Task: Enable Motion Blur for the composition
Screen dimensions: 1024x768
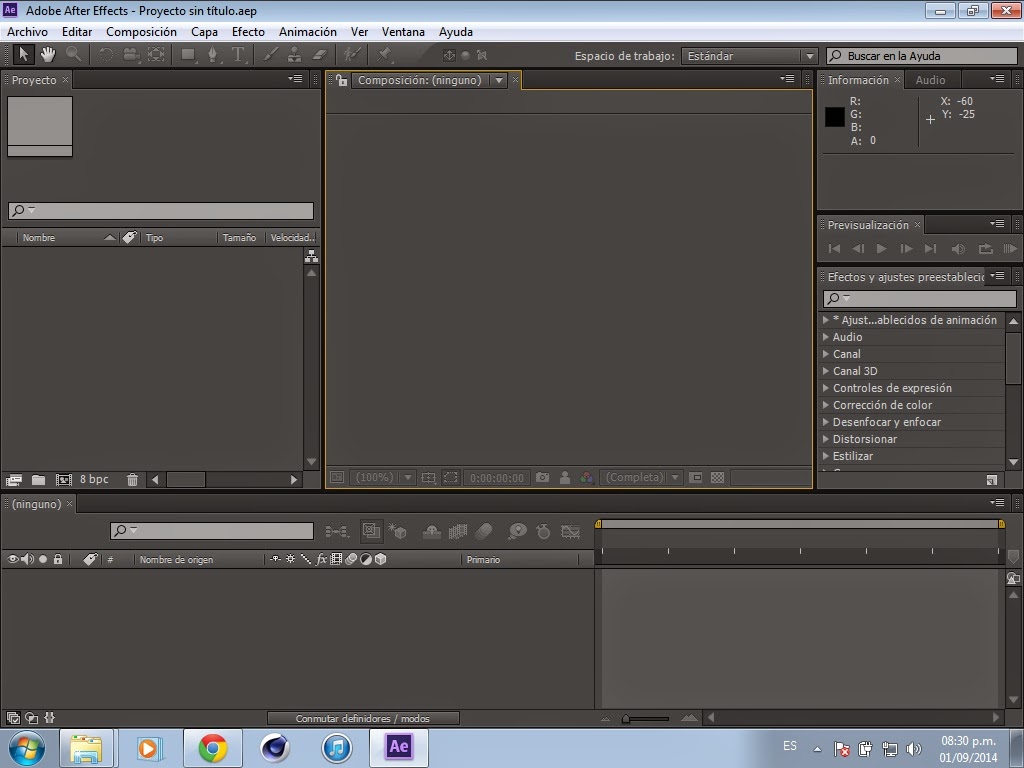Action: click(x=484, y=532)
